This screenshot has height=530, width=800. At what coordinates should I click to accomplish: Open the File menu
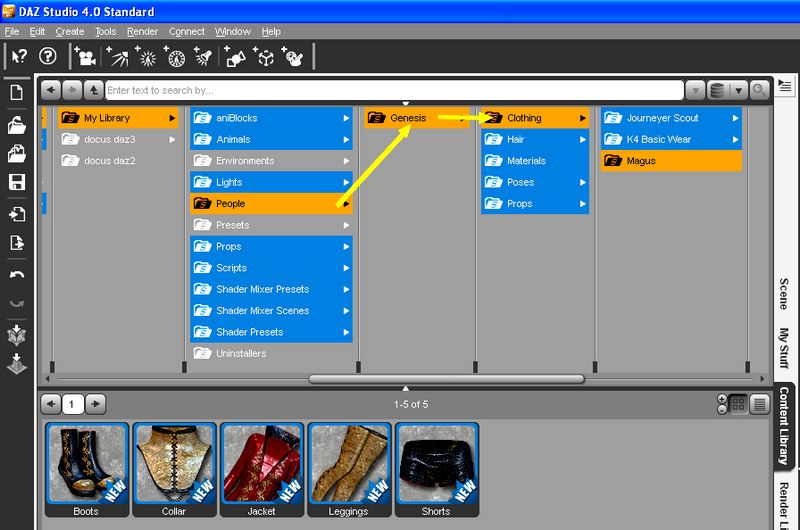click(x=12, y=32)
